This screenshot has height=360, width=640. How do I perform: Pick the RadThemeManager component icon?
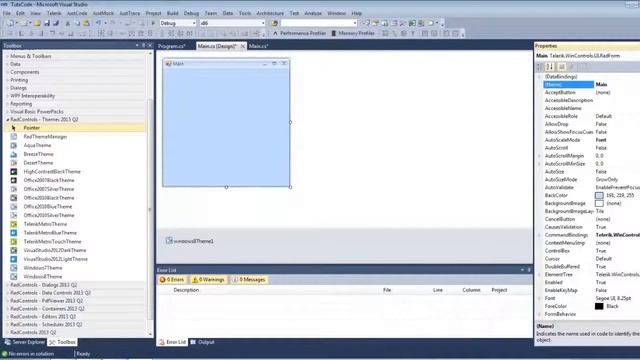coord(14,137)
